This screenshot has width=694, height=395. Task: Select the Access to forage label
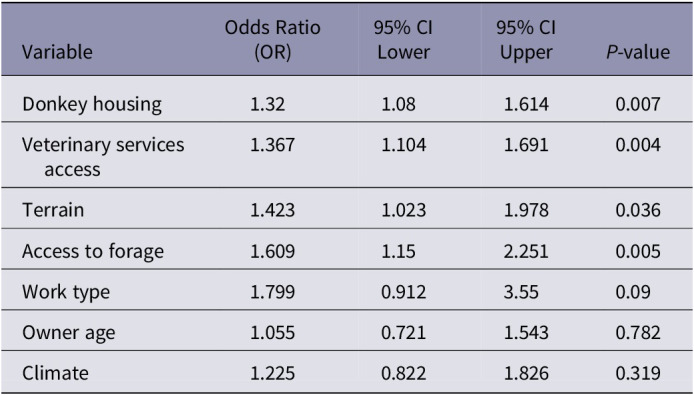click(x=93, y=251)
